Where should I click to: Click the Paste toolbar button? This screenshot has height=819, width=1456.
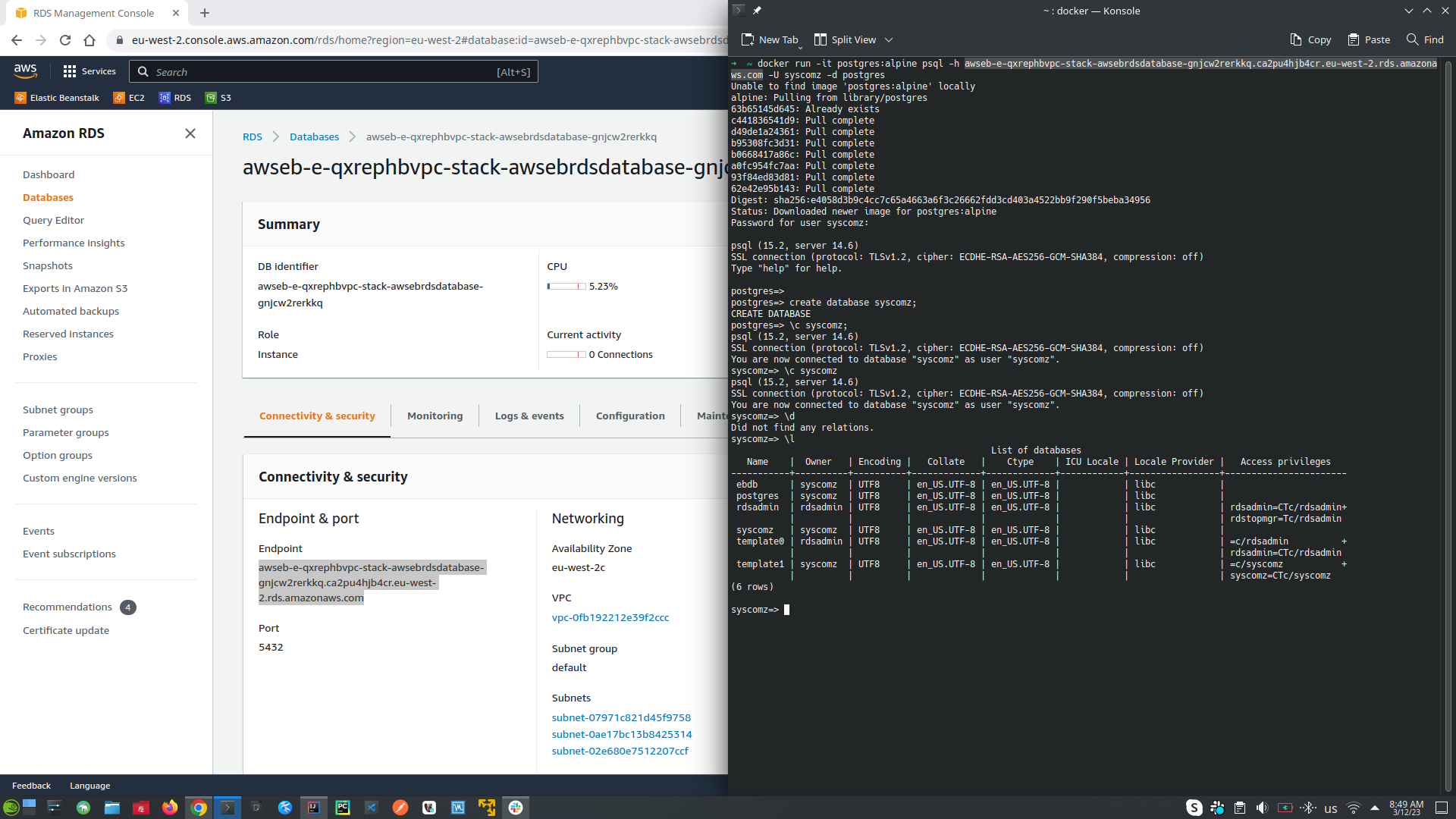[1369, 39]
